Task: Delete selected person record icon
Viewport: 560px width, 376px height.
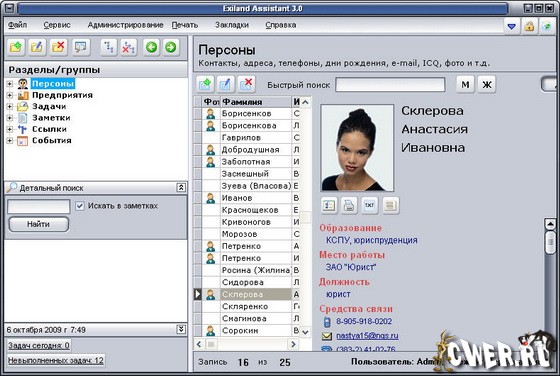Action: (x=246, y=84)
